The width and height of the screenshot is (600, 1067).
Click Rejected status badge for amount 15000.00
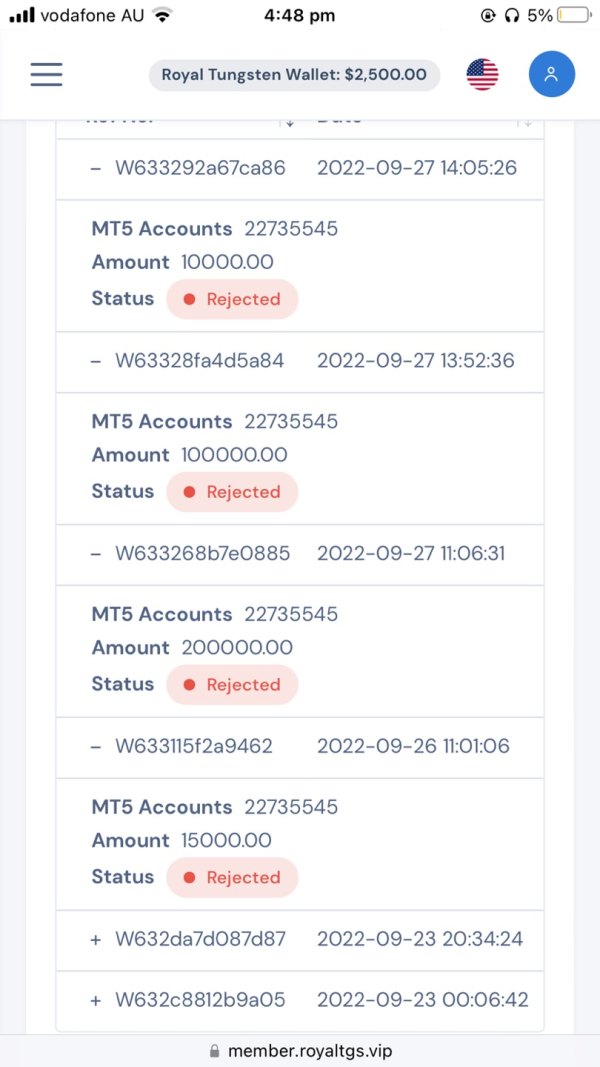pos(232,878)
